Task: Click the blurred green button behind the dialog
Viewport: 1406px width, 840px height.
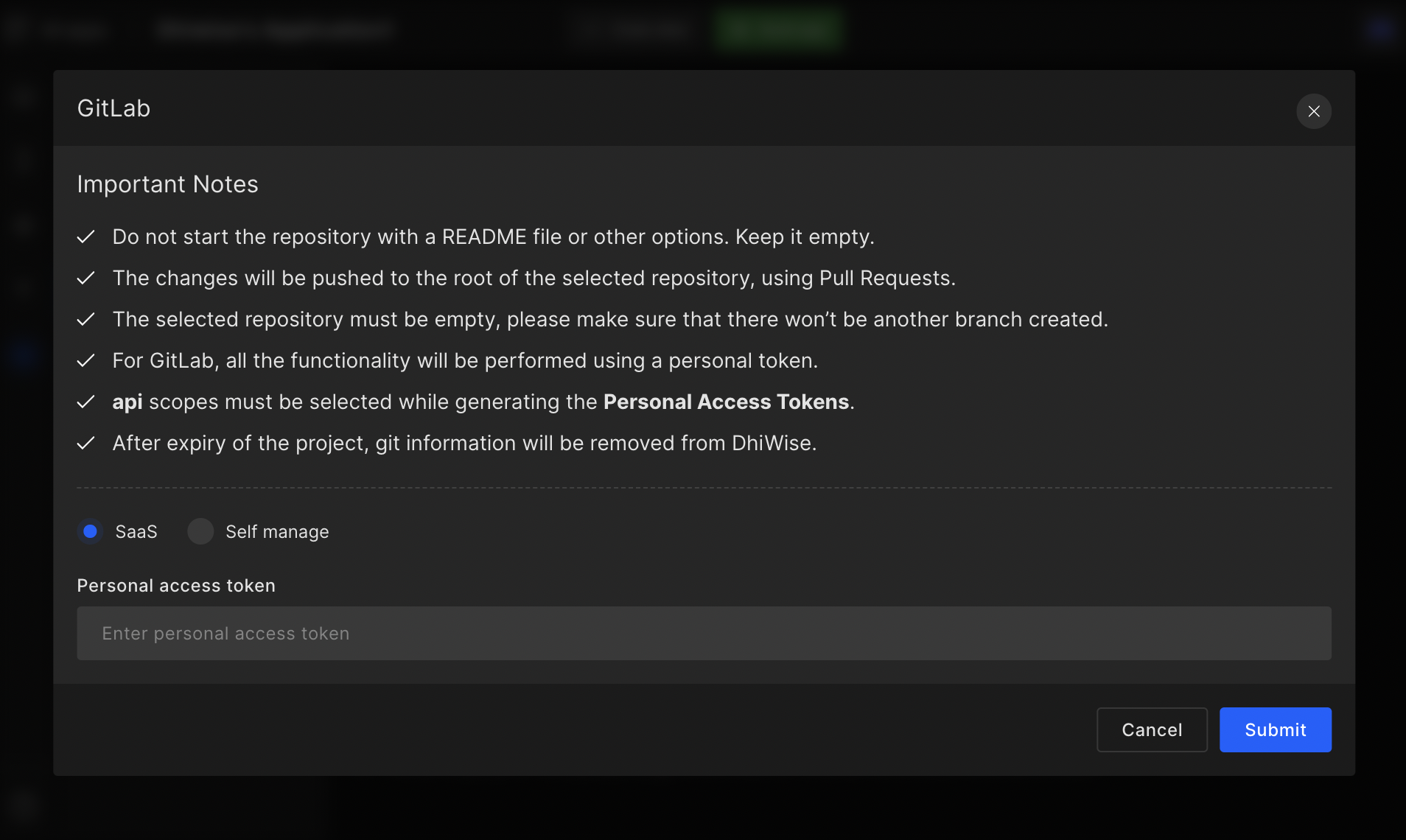Action: pyautogui.click(x=778, y=29)
